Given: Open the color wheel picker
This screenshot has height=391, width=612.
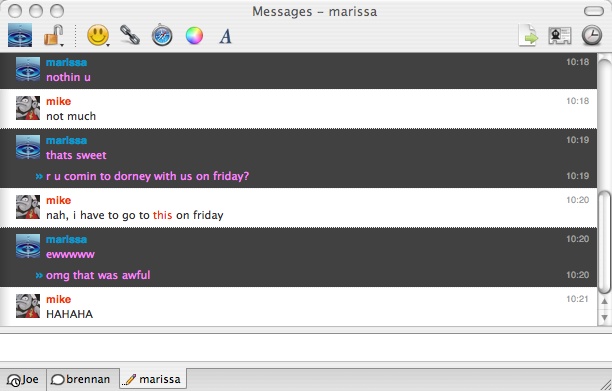Looking at the screenshot, I should pyautogui.click(x=194, y=36).
